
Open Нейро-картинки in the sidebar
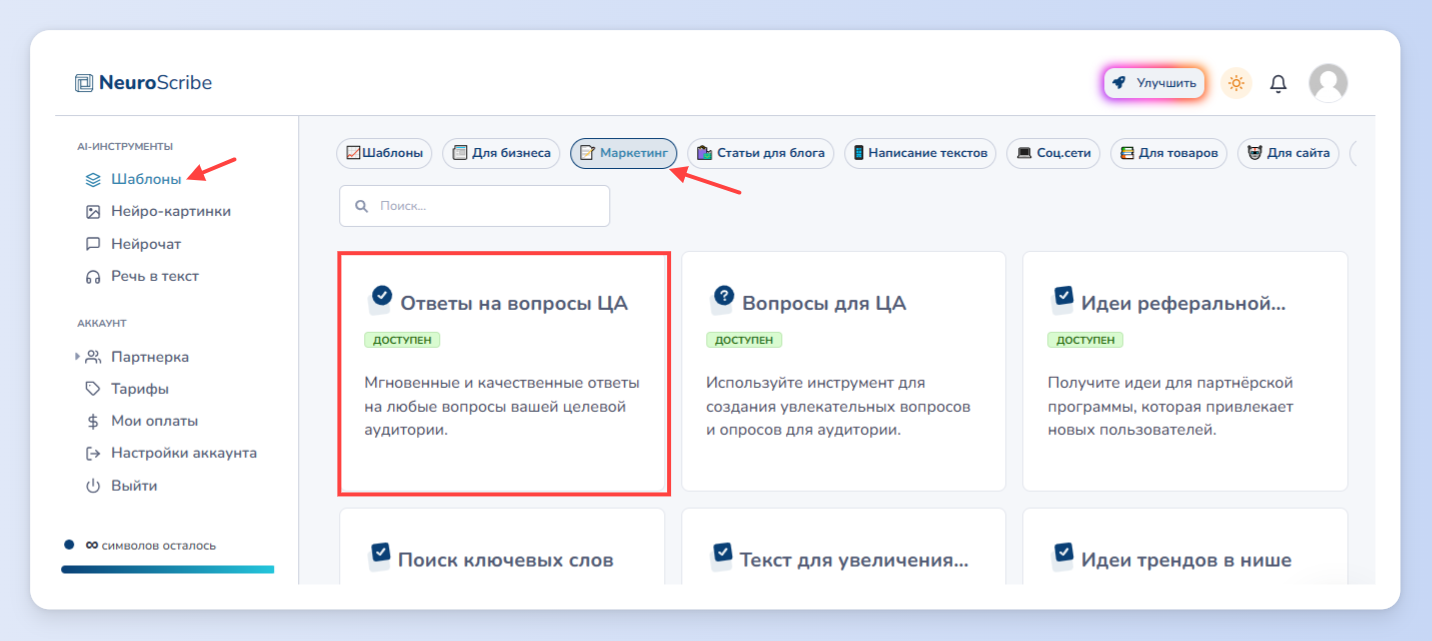click(171, 212)
